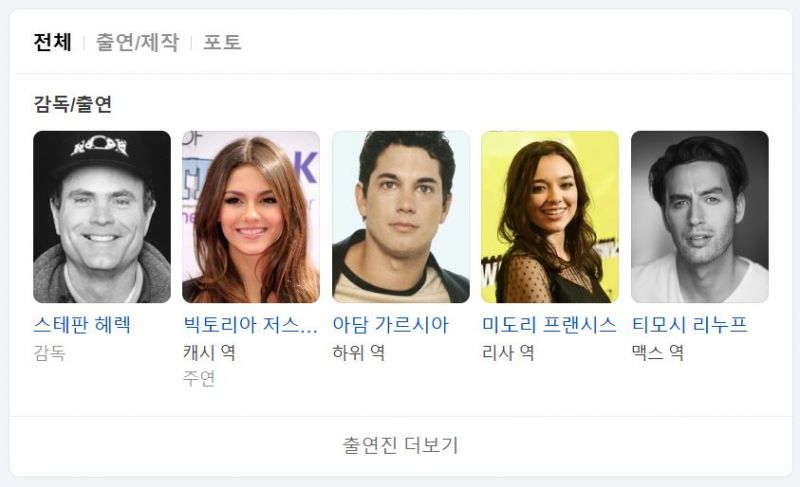Select the 맥스 역 role text
800x487 pixels.
658,353
